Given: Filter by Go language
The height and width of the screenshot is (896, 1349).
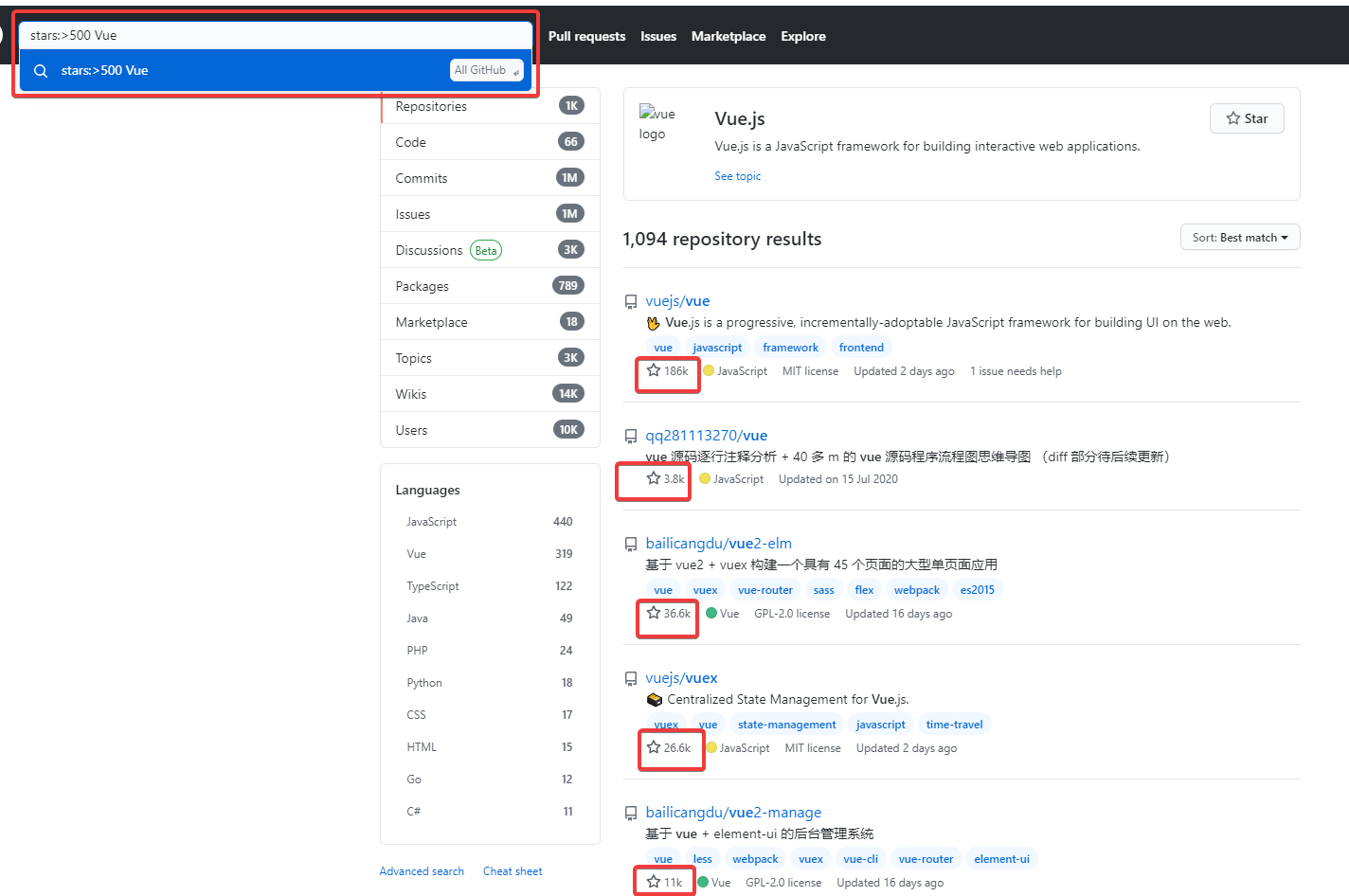Looking at the screenshot, I should (490, 780).
